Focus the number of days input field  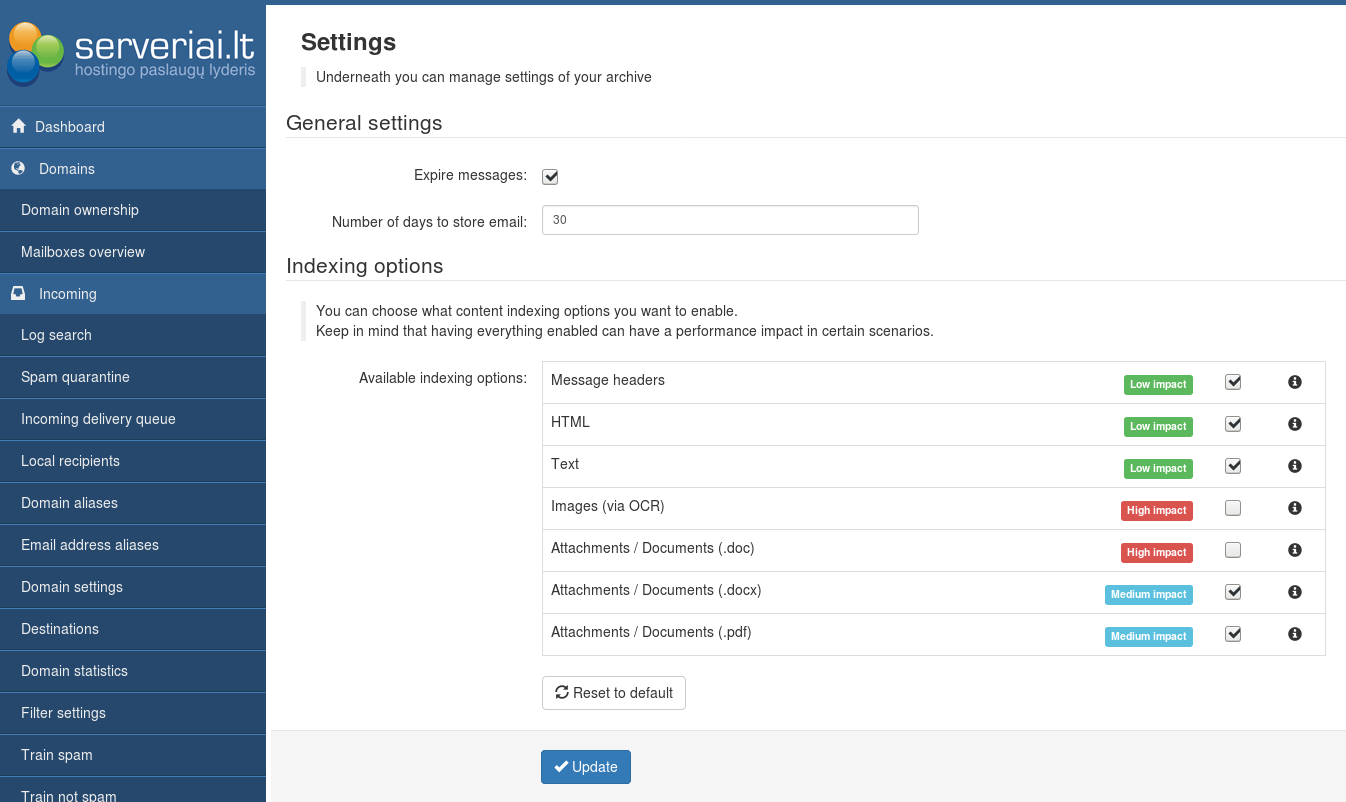tap(730, 220)
